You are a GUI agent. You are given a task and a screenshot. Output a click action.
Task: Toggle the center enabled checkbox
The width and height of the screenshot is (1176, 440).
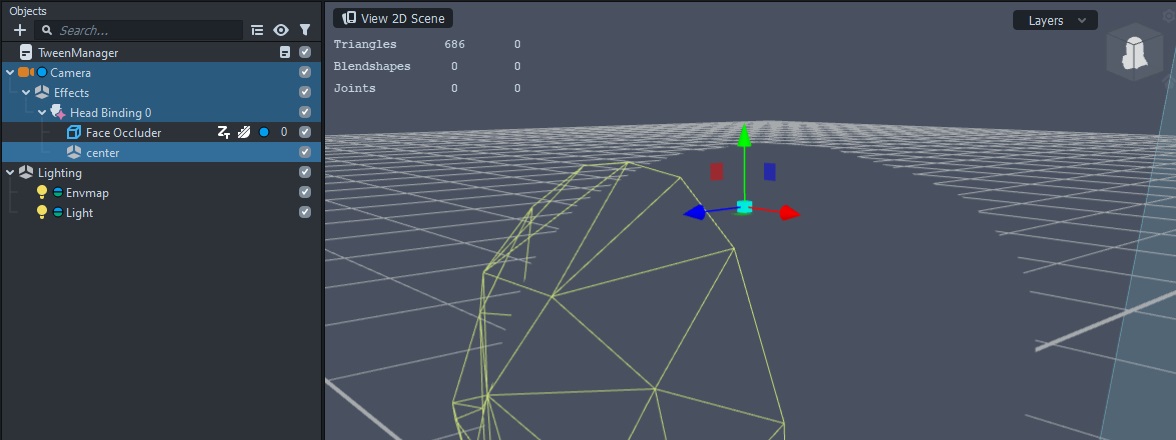click(304, 152)
